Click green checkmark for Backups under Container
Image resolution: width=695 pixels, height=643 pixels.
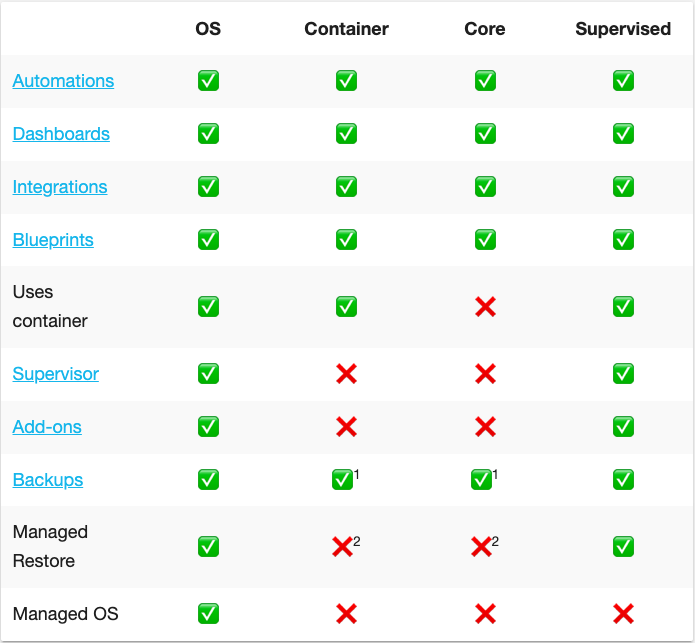pyautogui.click(x=342, y=480)
